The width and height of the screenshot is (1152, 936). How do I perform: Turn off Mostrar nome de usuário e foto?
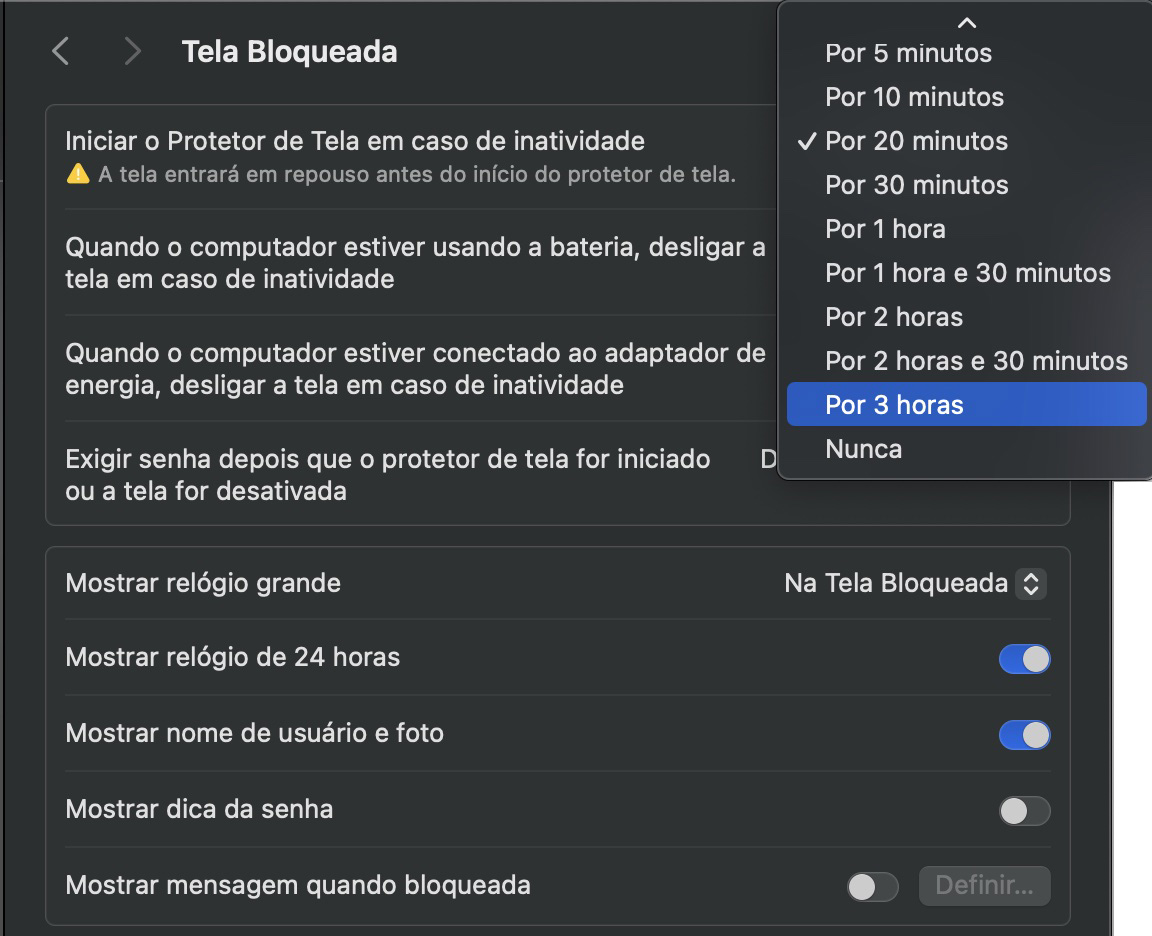click(1024, 734)
